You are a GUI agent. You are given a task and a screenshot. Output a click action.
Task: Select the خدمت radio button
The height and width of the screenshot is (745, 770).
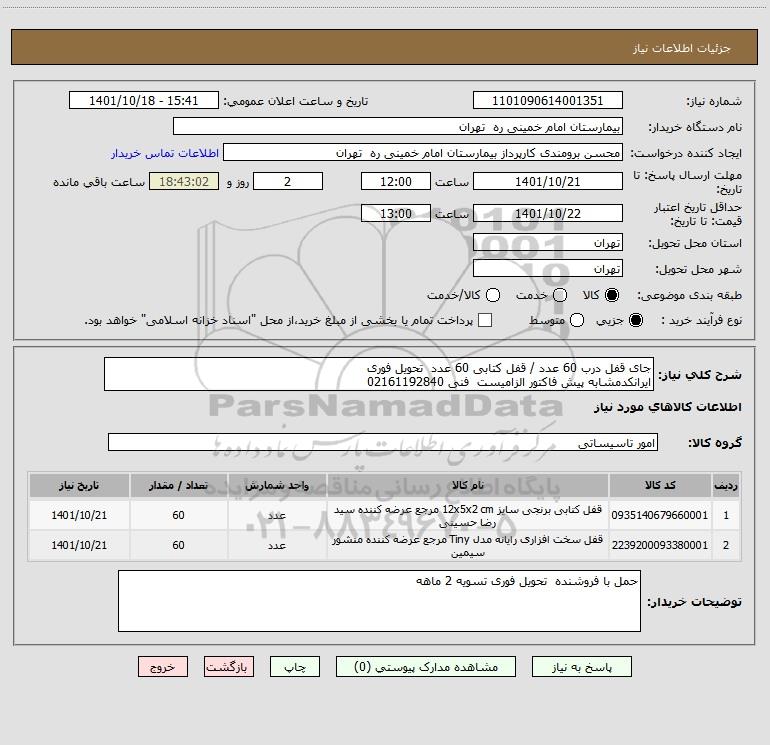click(x=560, y=295)
